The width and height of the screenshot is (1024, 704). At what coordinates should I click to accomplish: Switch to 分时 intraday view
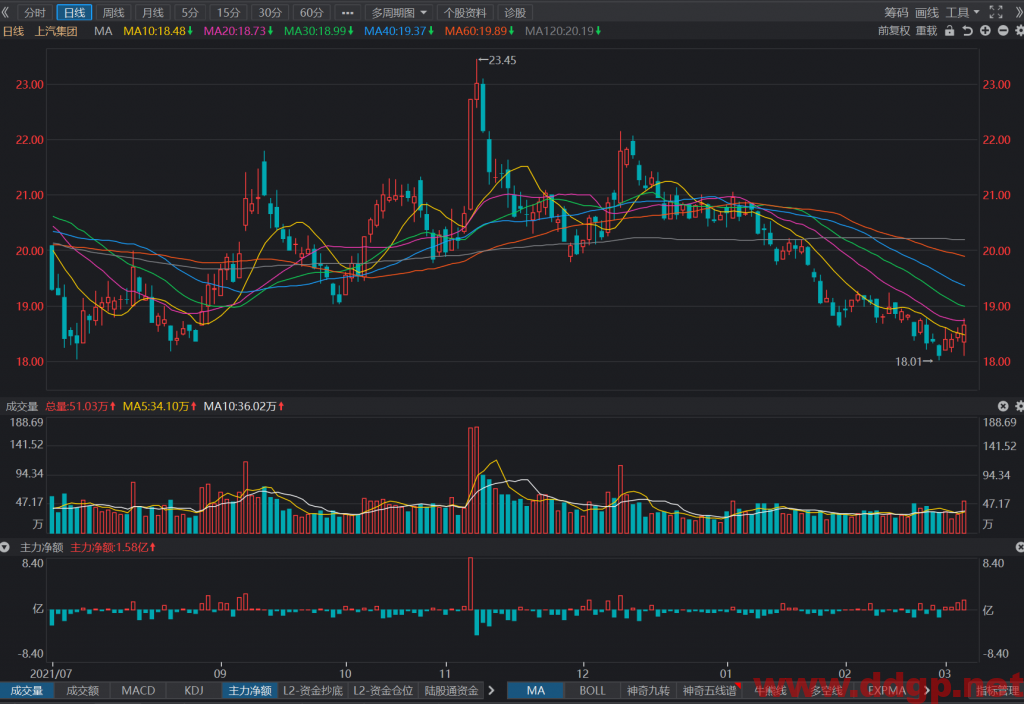click(35, 12)
